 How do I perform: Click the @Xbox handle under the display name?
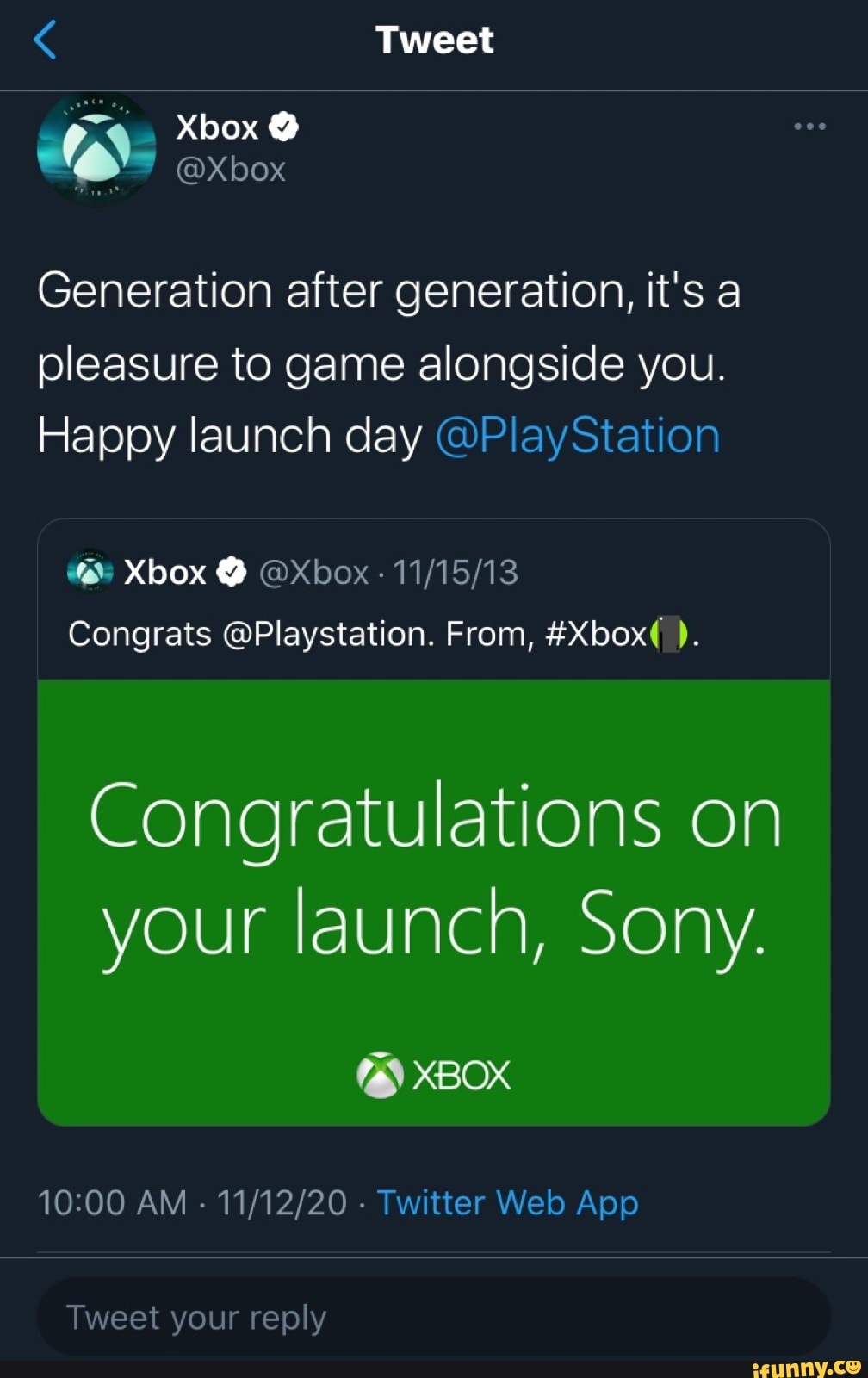[x=231, y=170]
